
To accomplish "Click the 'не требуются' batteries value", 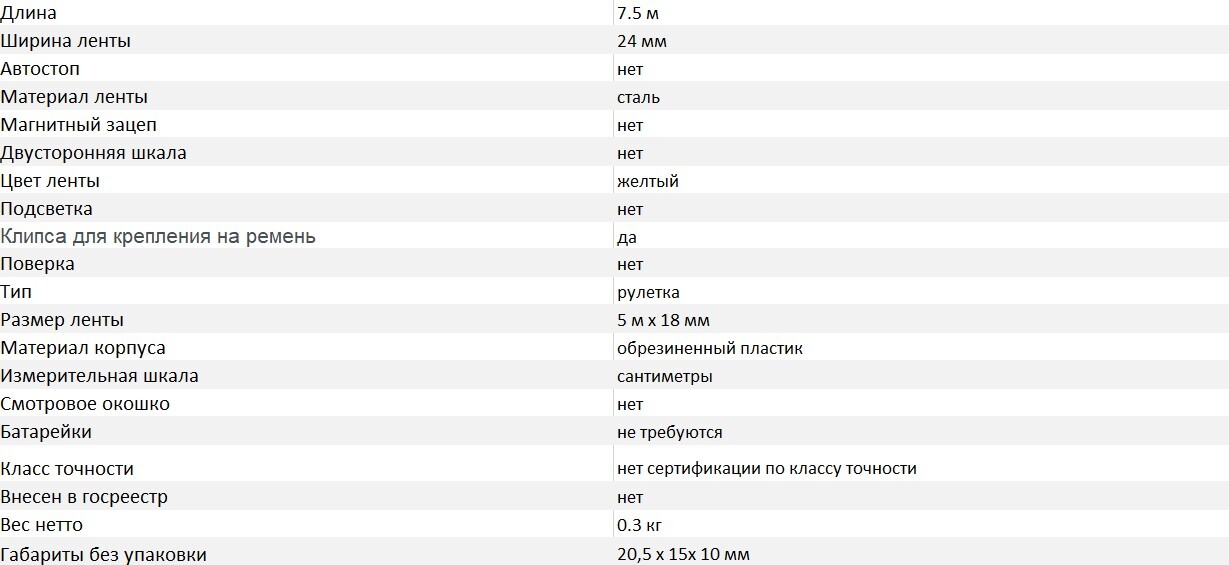I will (670, 432).
